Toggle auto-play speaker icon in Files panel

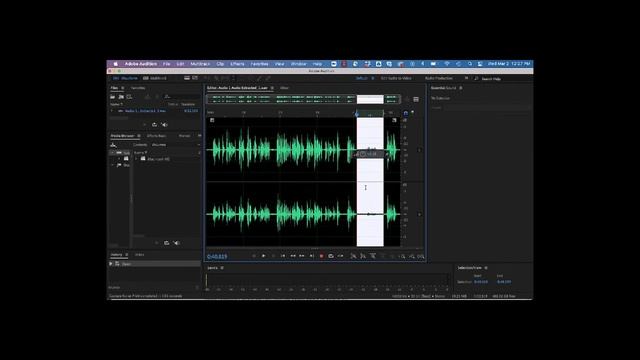(164, 124)
